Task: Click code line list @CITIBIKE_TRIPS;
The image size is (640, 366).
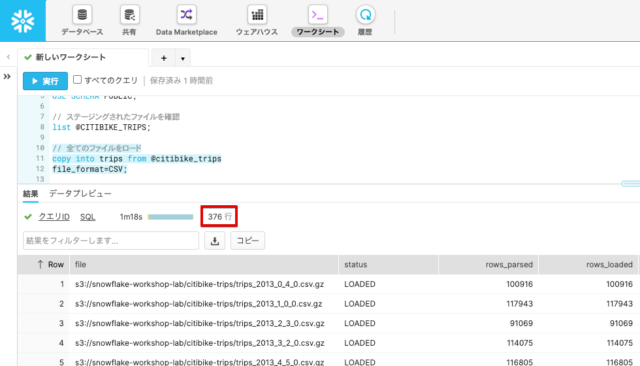Action: click(x=101, y=127)
